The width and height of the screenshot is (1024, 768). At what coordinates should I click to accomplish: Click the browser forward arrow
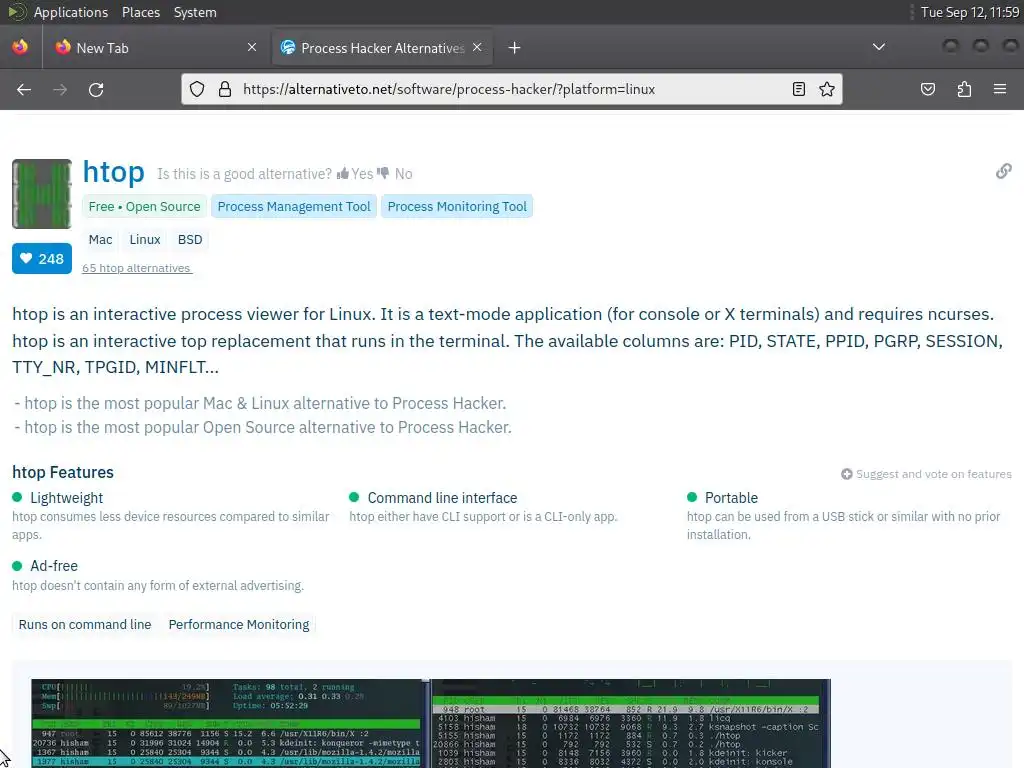pos(60,89)
